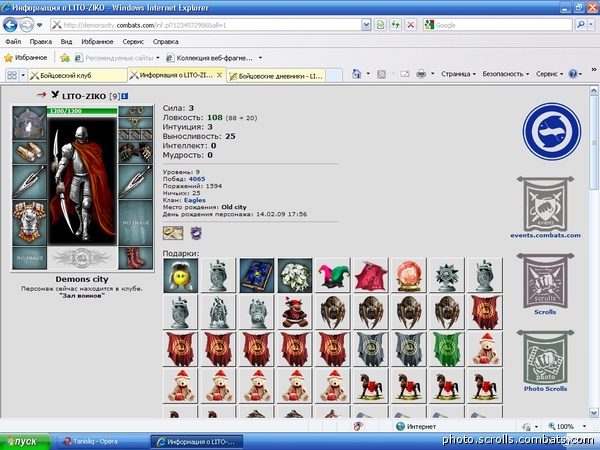Open the Help question mark dropdown
This screenshot has width=600, height=450.
pos(575,74)
